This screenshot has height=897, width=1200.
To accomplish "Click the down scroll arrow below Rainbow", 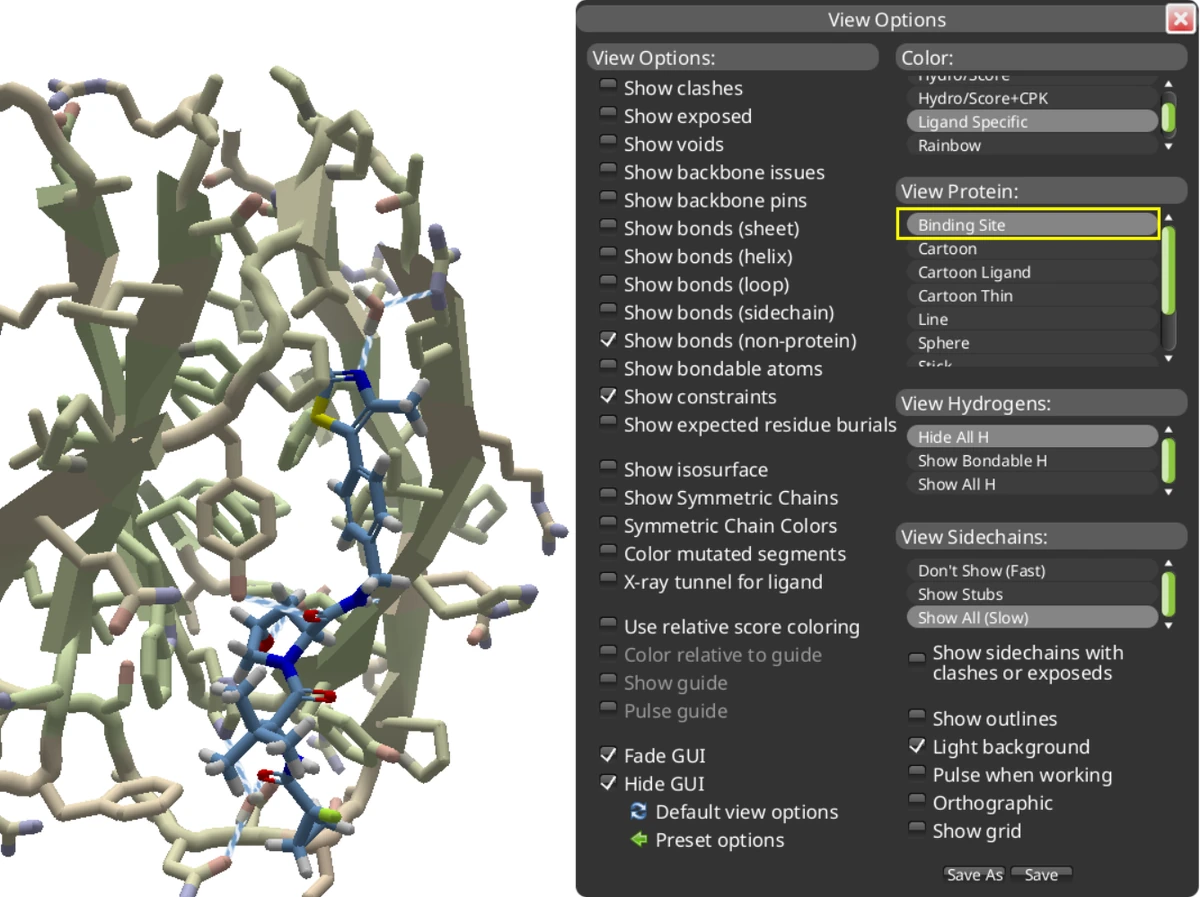I will pyautogui.click(x=1168, y=146).
